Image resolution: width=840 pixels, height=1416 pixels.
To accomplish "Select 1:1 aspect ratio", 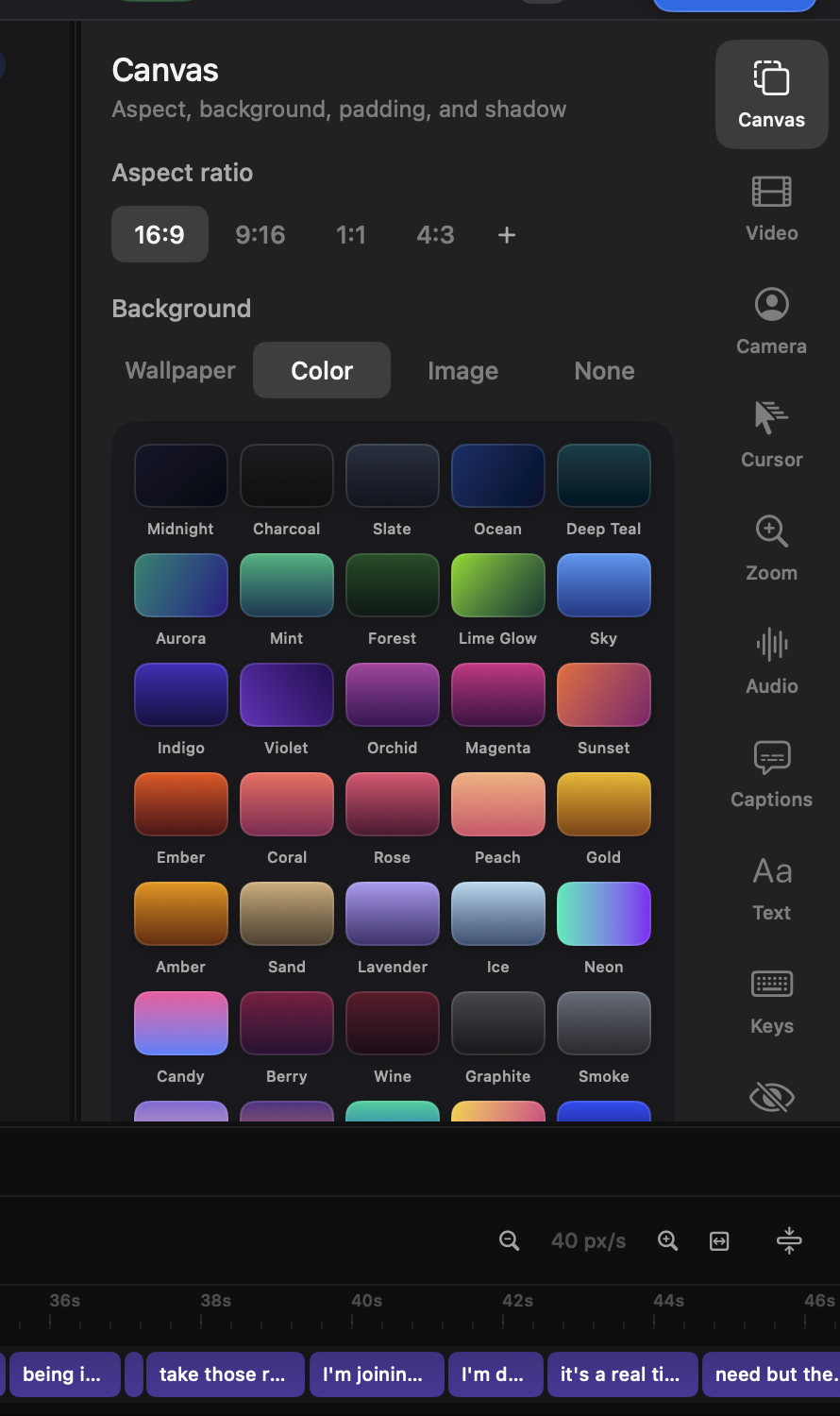I will point(351,234).
